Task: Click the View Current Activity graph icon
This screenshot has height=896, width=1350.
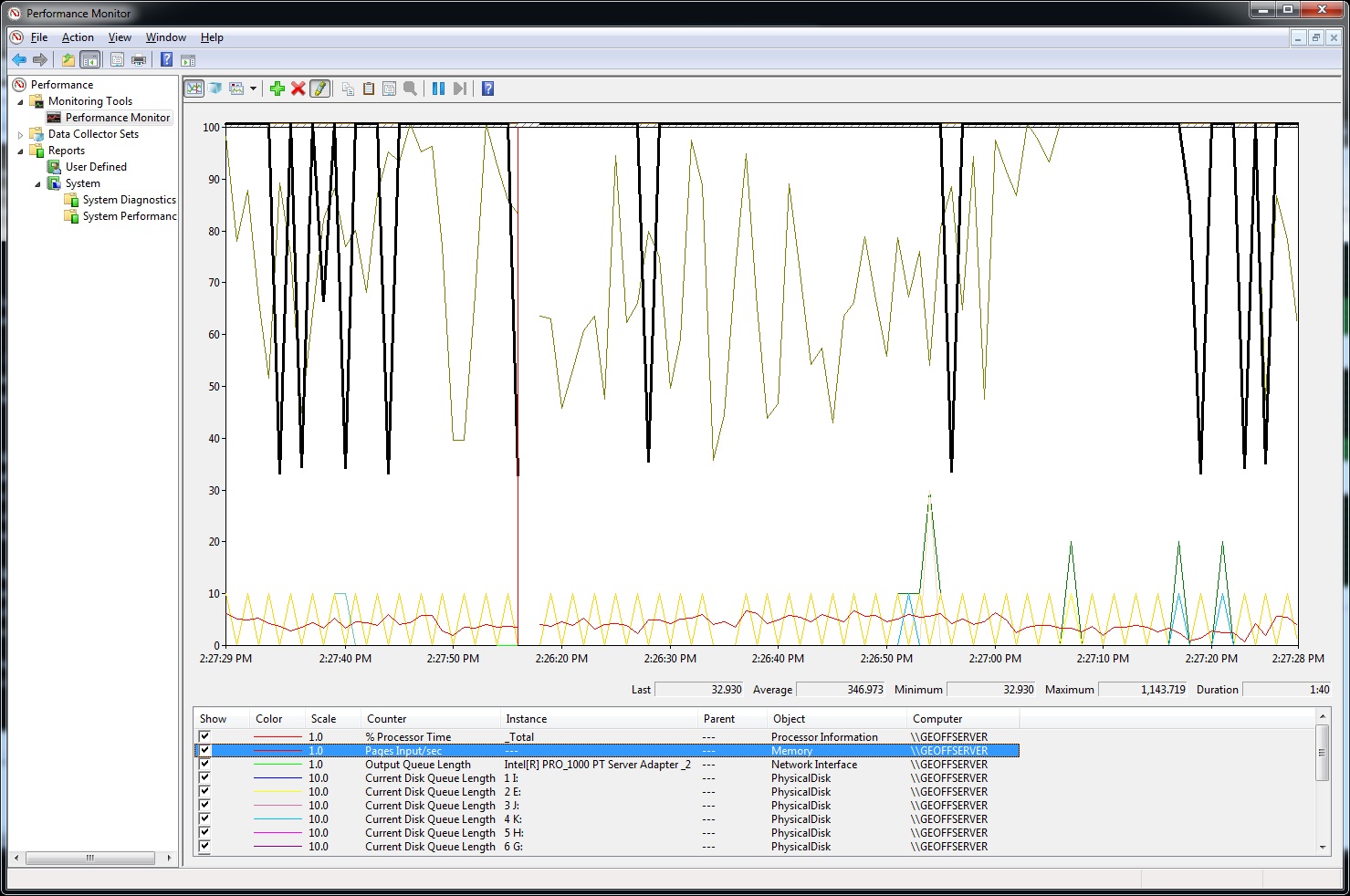Action: (x=194, y=89)
